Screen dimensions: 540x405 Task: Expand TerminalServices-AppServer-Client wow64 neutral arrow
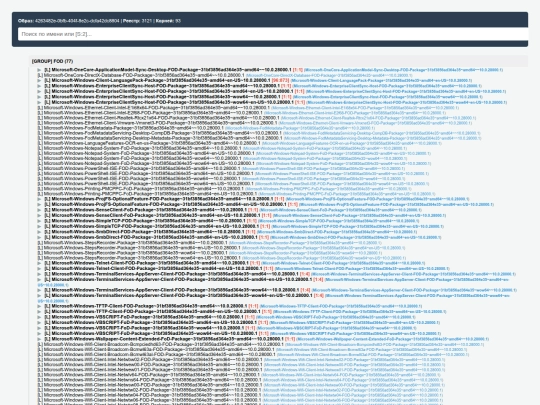tap(39, 290)
